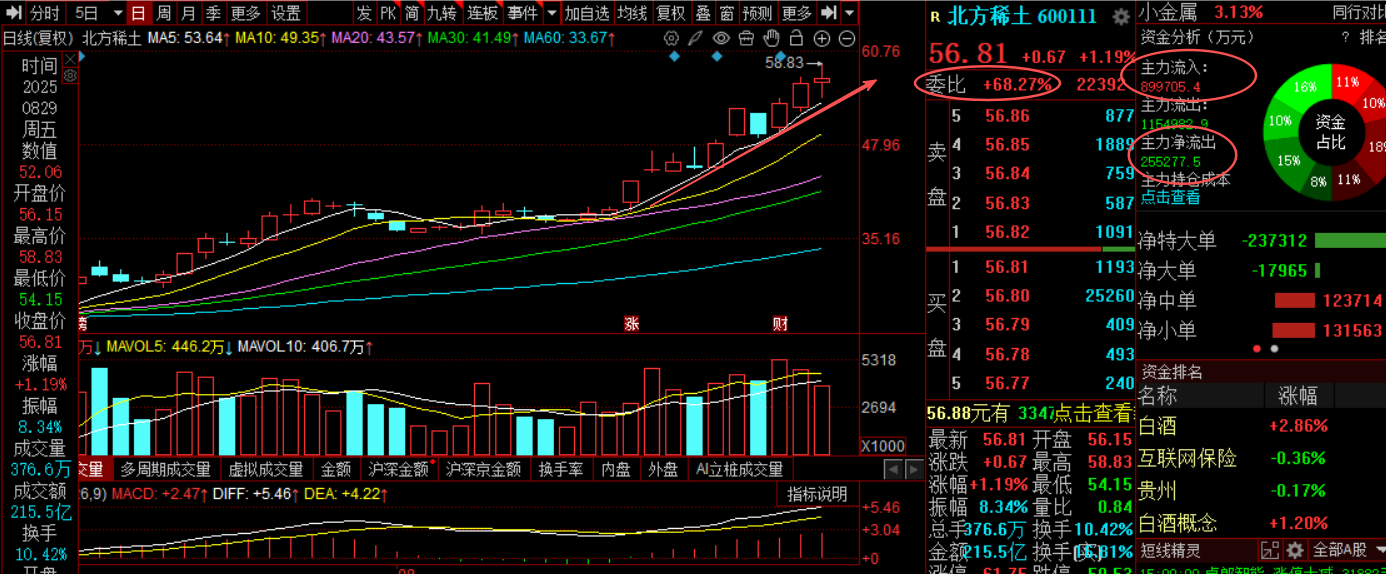Click gear icon beside stock code 600111
Image resolution: width=1386 pixels, height=574 pixels.
click(1121, 17)
